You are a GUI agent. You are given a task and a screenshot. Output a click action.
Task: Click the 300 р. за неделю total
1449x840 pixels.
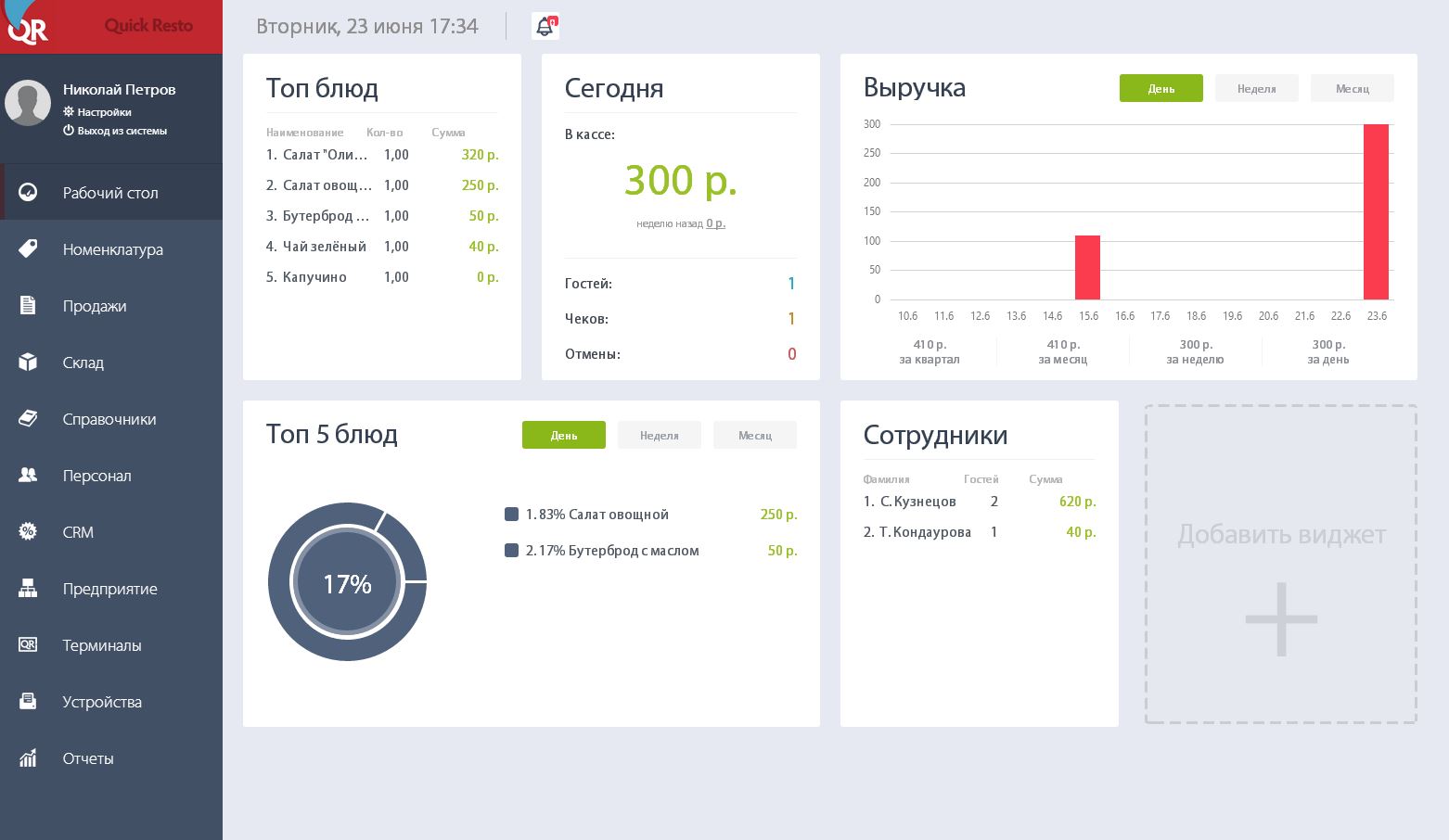(1195, 351)
